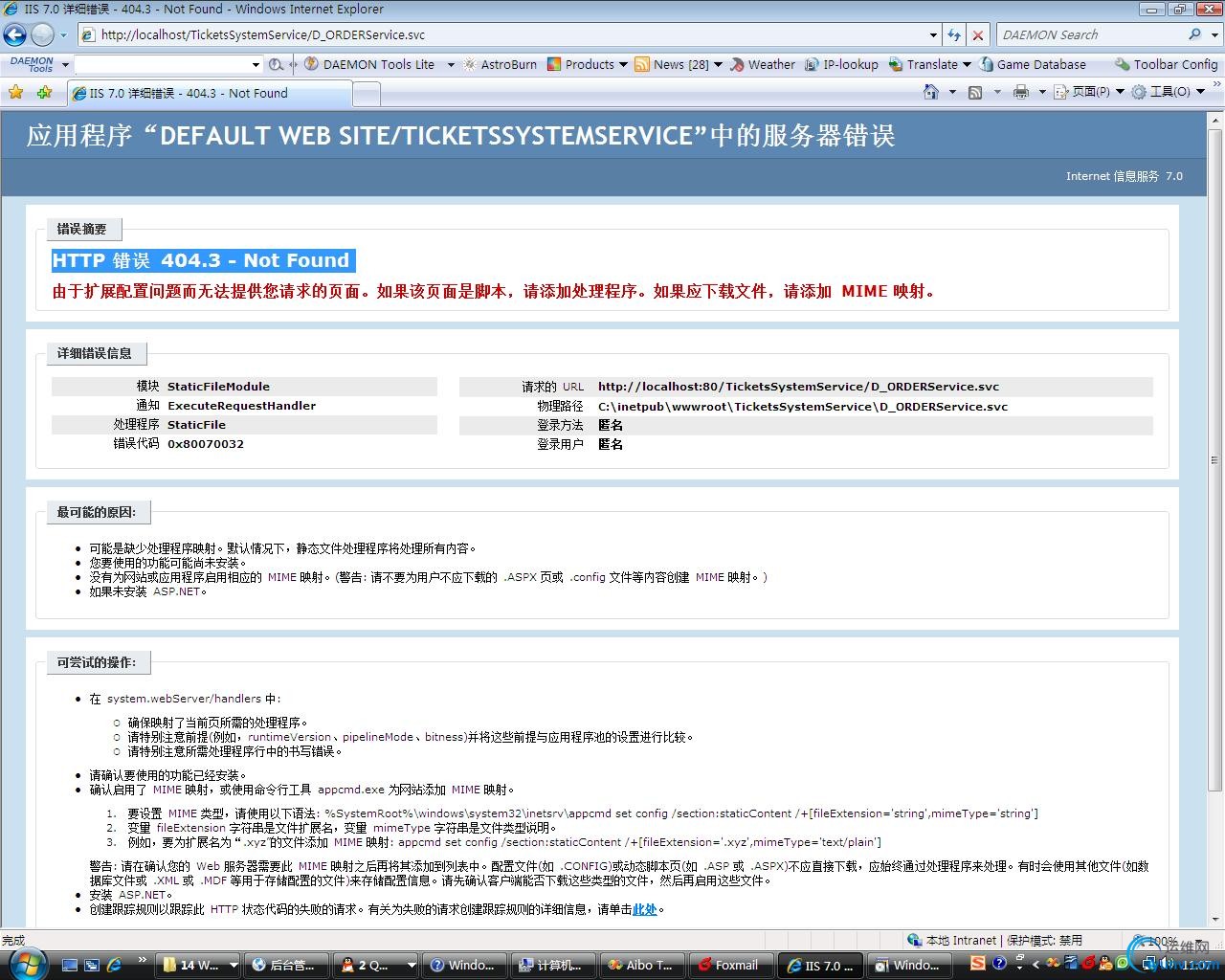
Task: Open the help question mark tray icon
Action: 998,963
